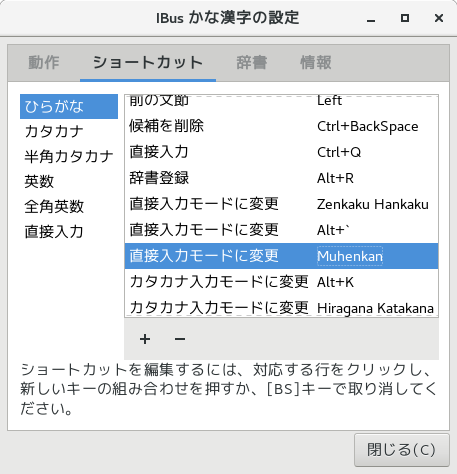Select 全角英数 mode in sidebar

[x=69, y=206]
